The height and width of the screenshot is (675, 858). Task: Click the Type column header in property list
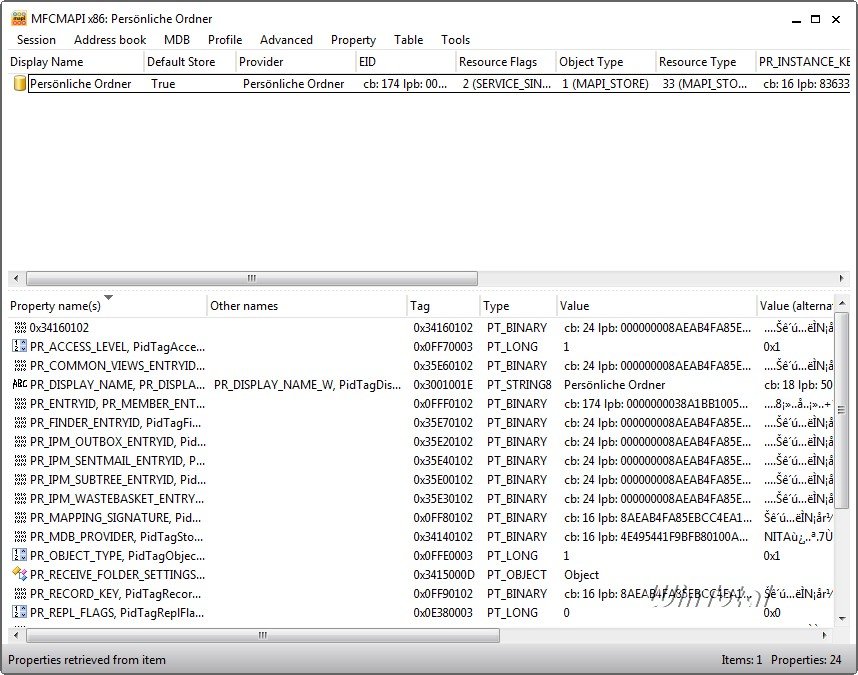[518, 306]
